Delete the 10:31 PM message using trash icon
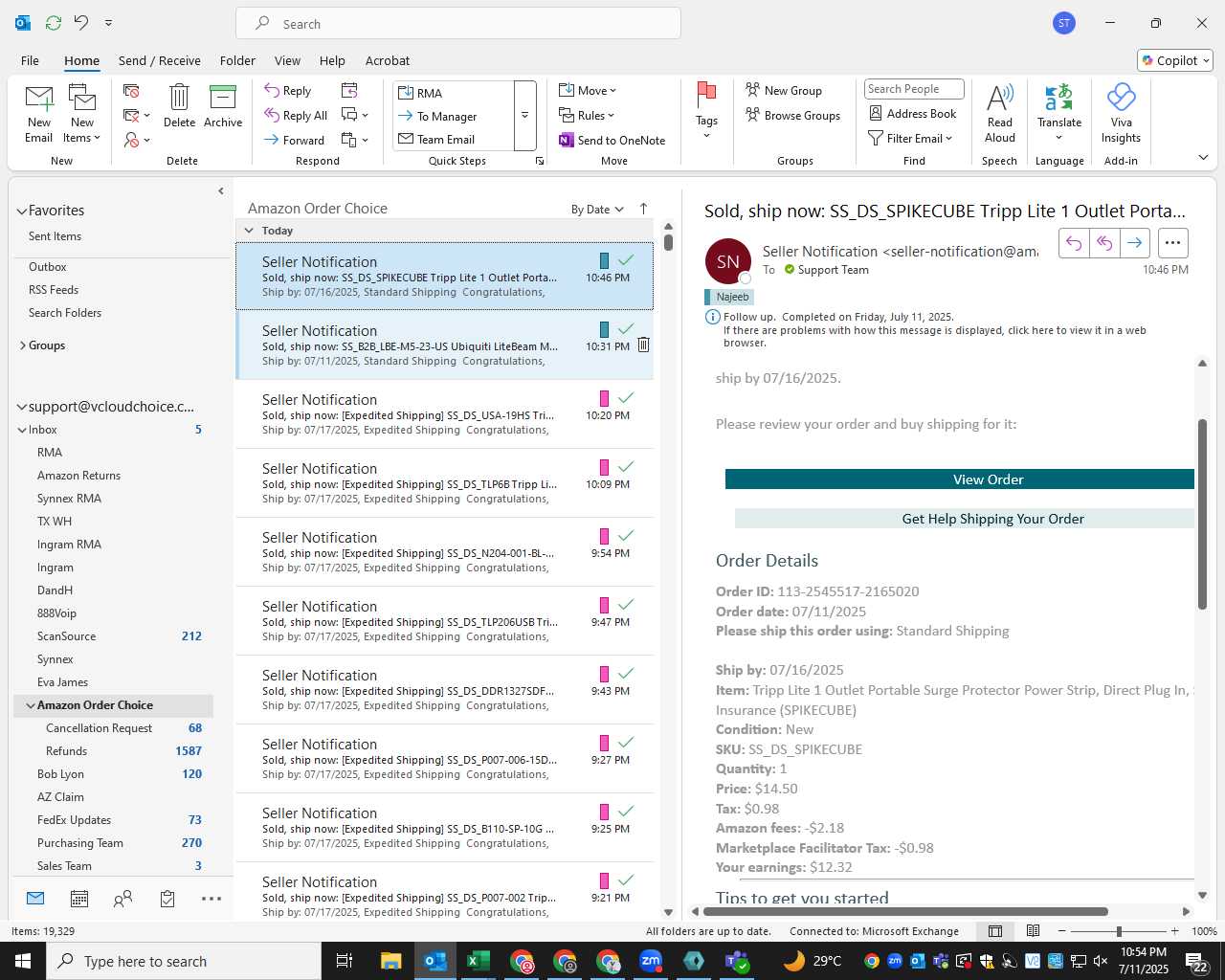 pyautogui.click(x=643, y=345)
